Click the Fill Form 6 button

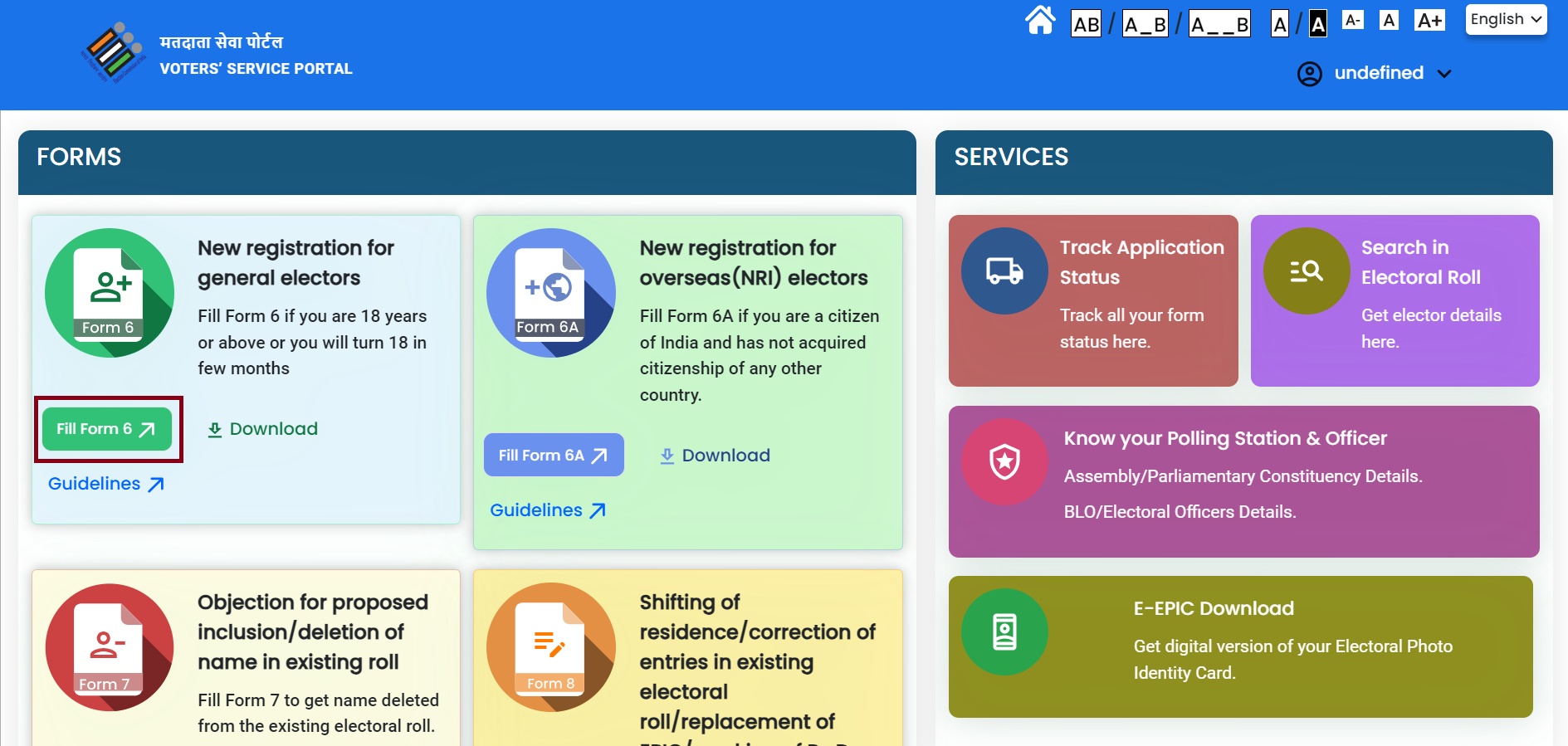(x=107, y=429)
